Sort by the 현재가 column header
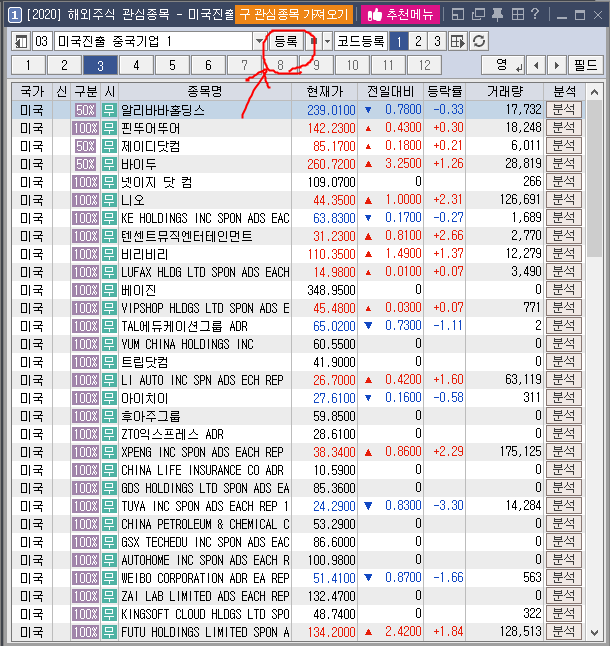The width and height of the screenshot is (610, 646). [x=325, y=91]
